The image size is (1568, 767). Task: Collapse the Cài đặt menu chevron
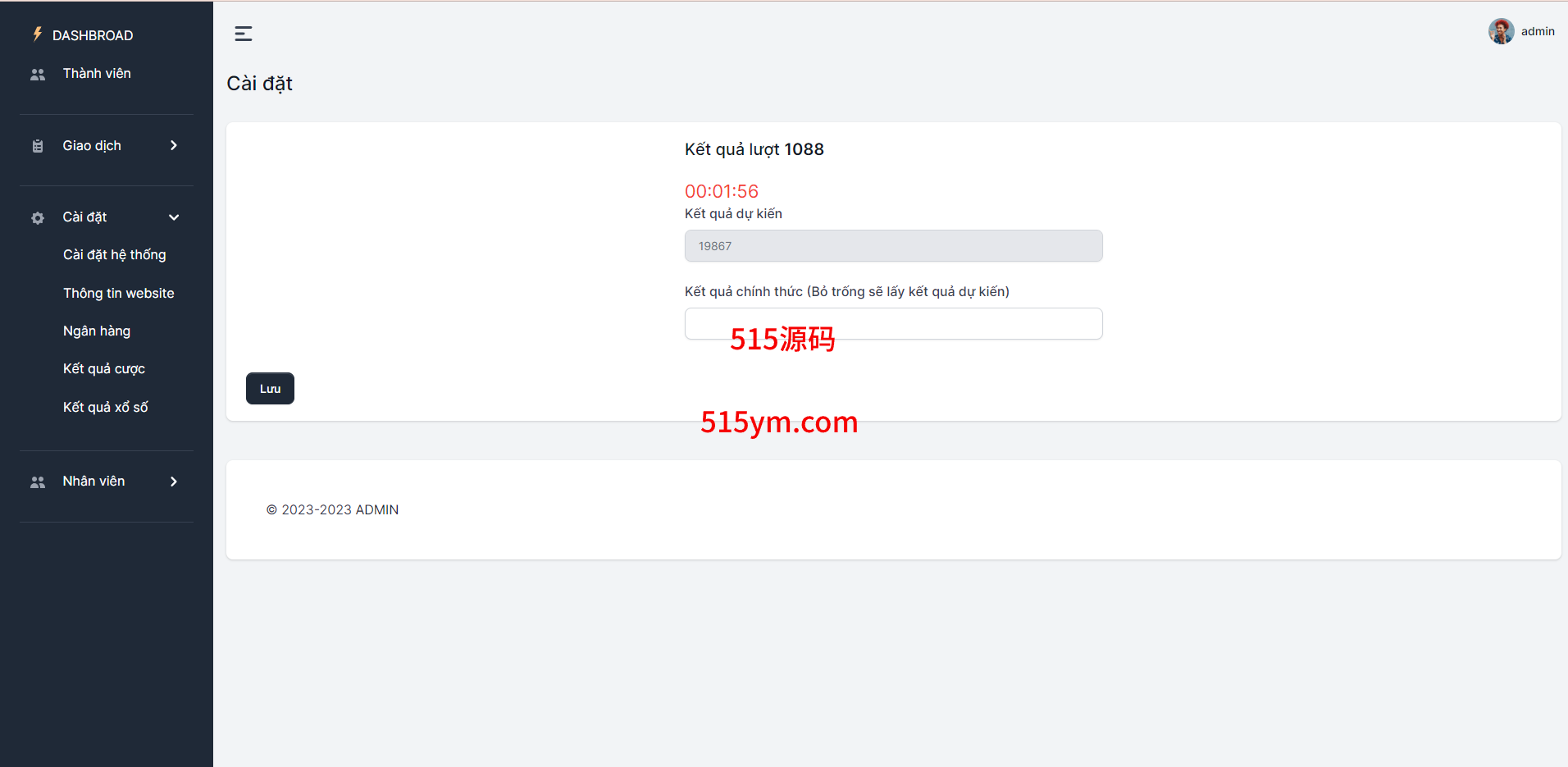pyautogui.click(x=174, y=217)
